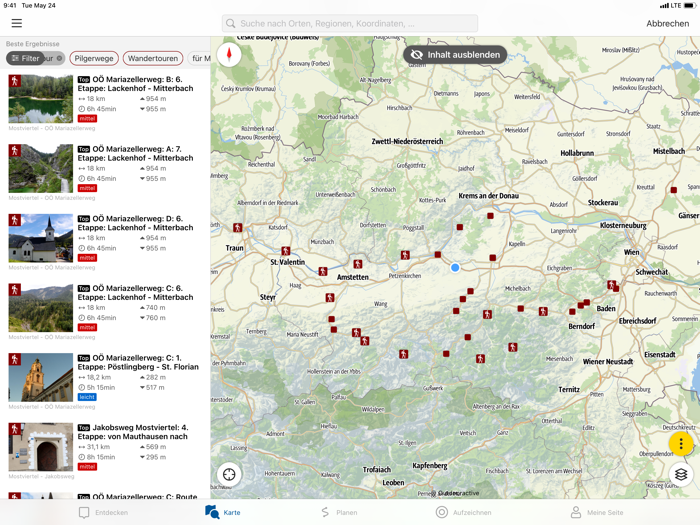Open Jakobsweg Mostviertel 4. Etappe result

(x=105, y=451)
